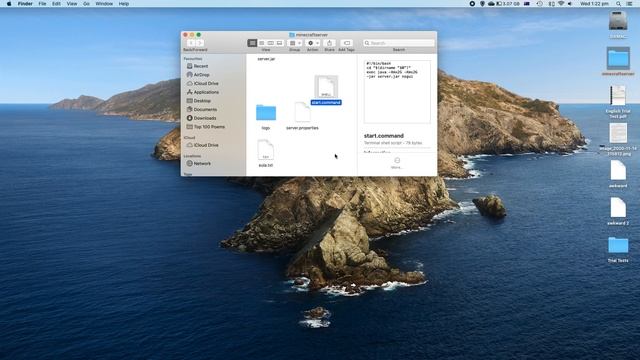Image resolution: width=640 pixels, height=360 pixels.
Task: Open iCloud Drive under the iCloud section
Action: 206,145
